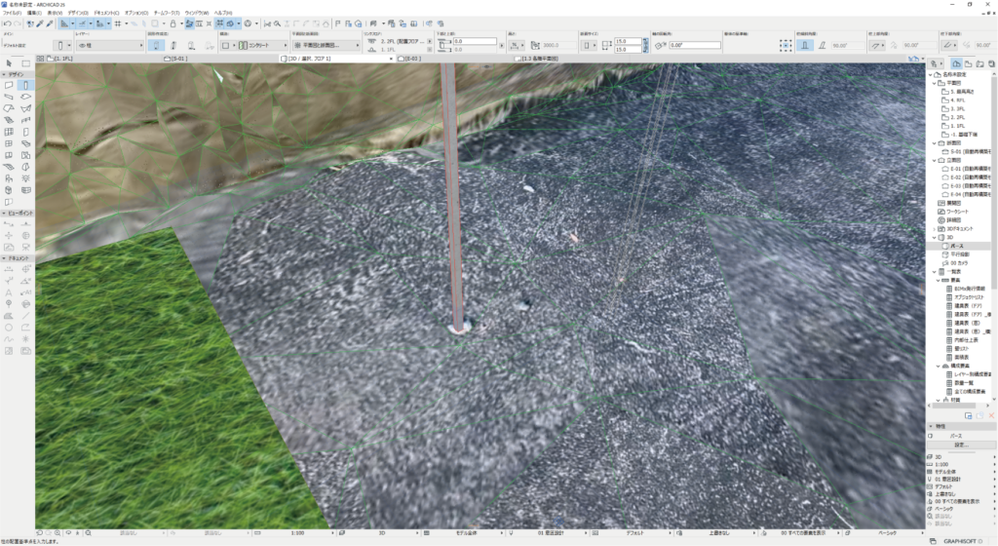
Task: Select the Marquee tool in the toolbox
Action: [x=26, y=64]
